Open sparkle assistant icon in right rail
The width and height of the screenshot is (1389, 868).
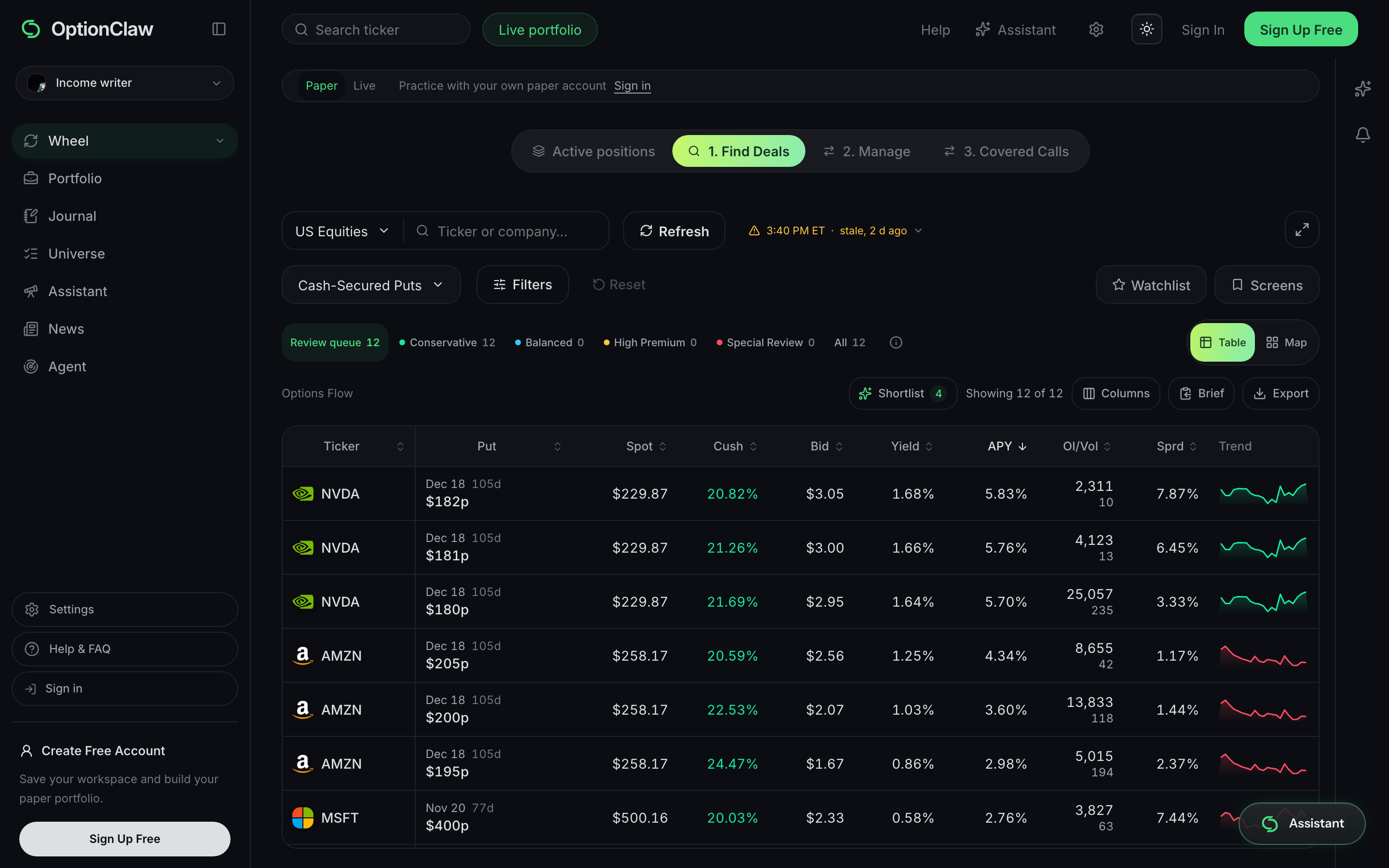(x=1362, y=88)
